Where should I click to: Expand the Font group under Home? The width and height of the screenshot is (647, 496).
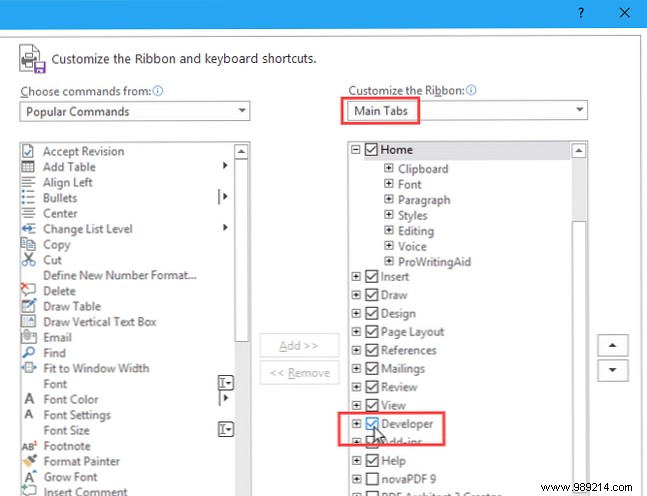[x=388, y=184]
